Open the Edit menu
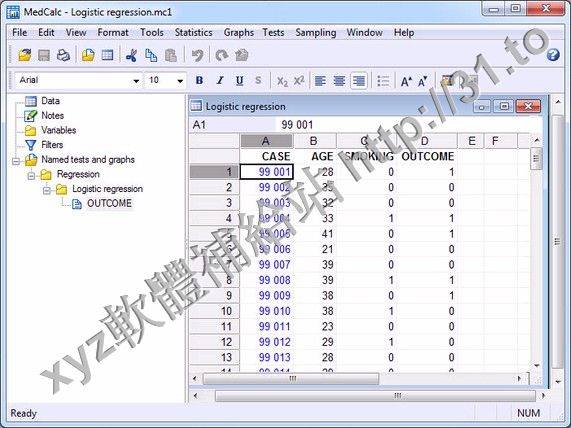Screen dimensions: 571x428 pyautogui.click(x=46, y=32)
